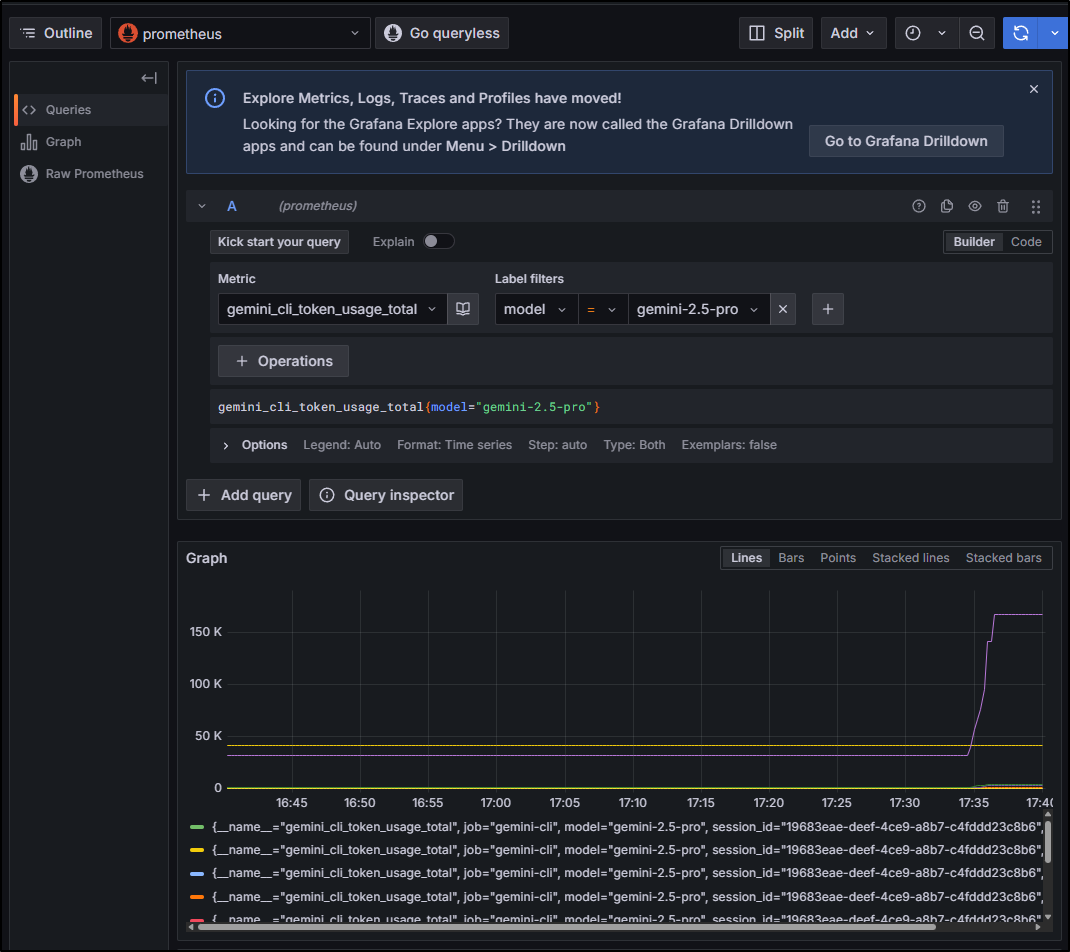Screen dimensions: 1070x952
Task: Run query with the refresh button
Action: tap(1020, 33)
